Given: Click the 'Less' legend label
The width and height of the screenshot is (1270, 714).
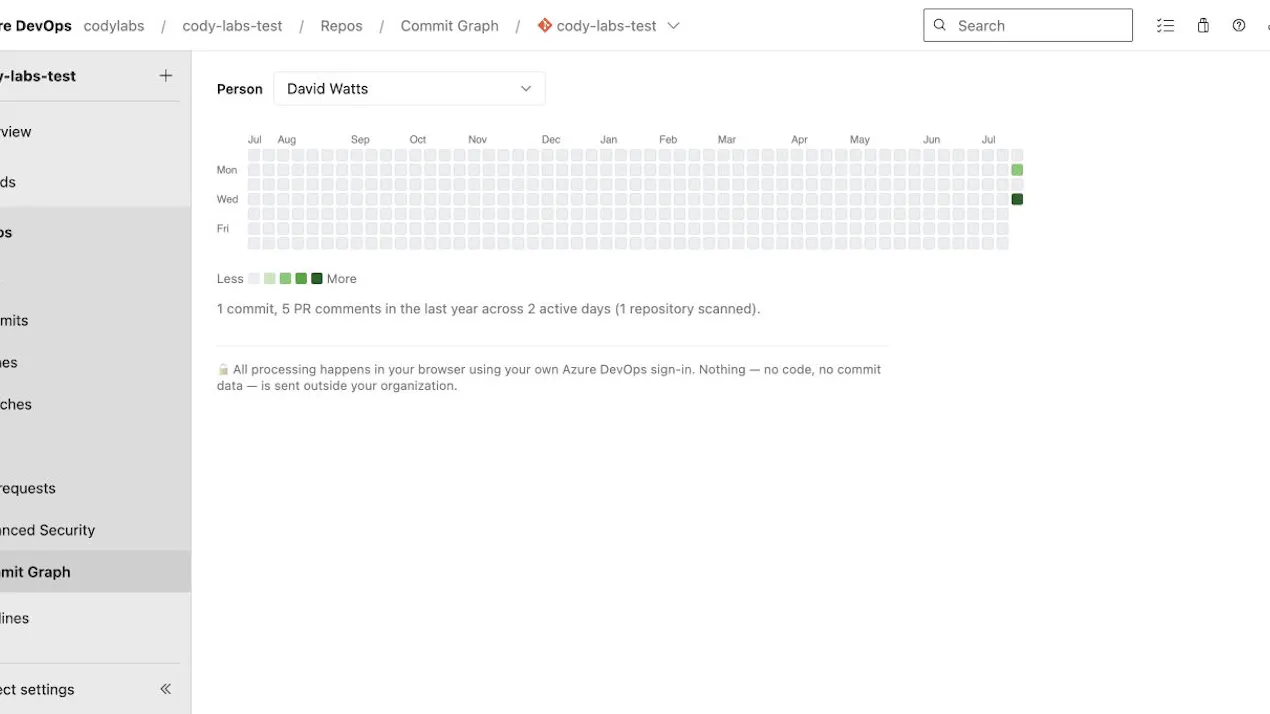Looking at the screenshot, I should (x=230, y=279).
